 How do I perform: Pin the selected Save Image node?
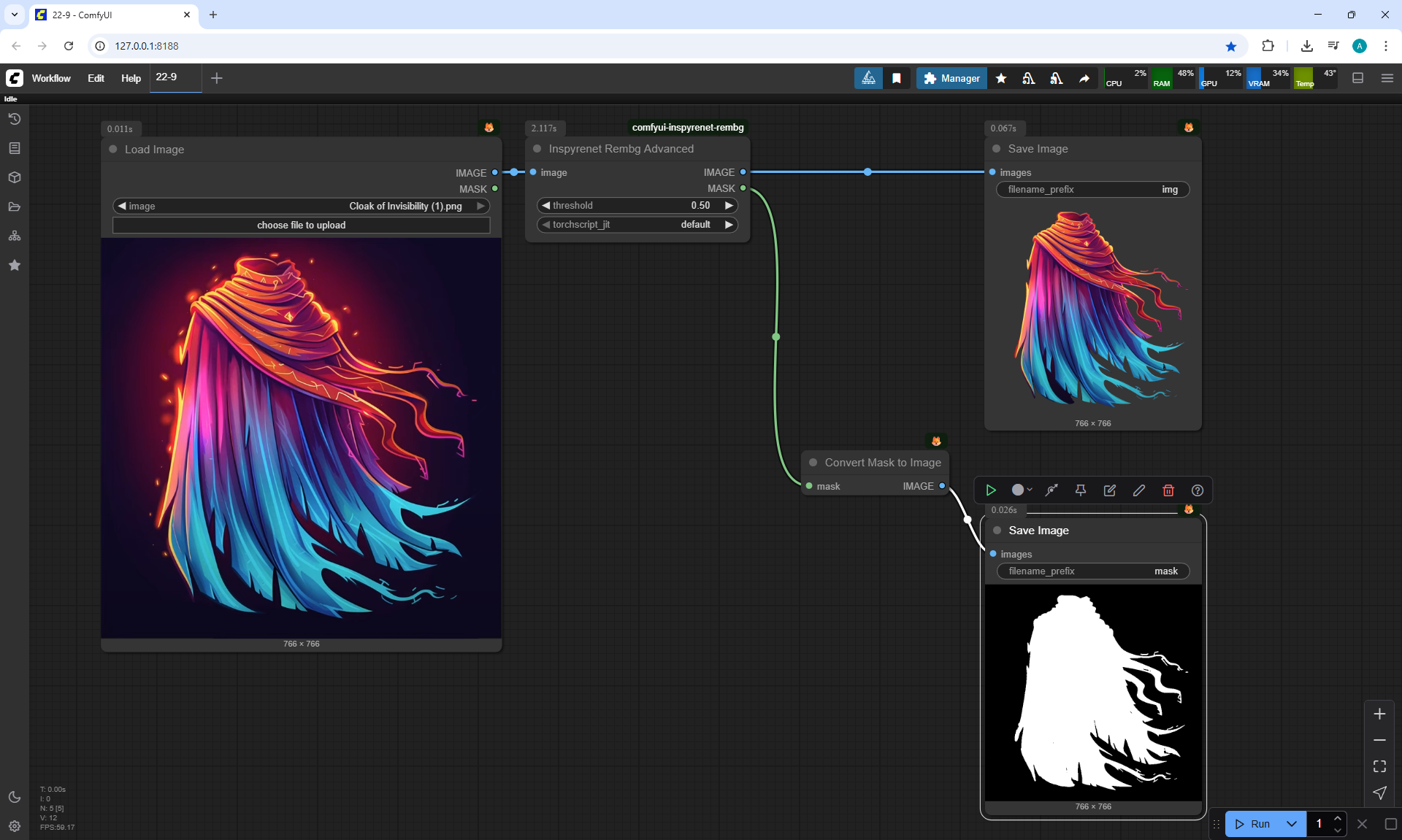pyautogui.click(x=1080, y=490)
